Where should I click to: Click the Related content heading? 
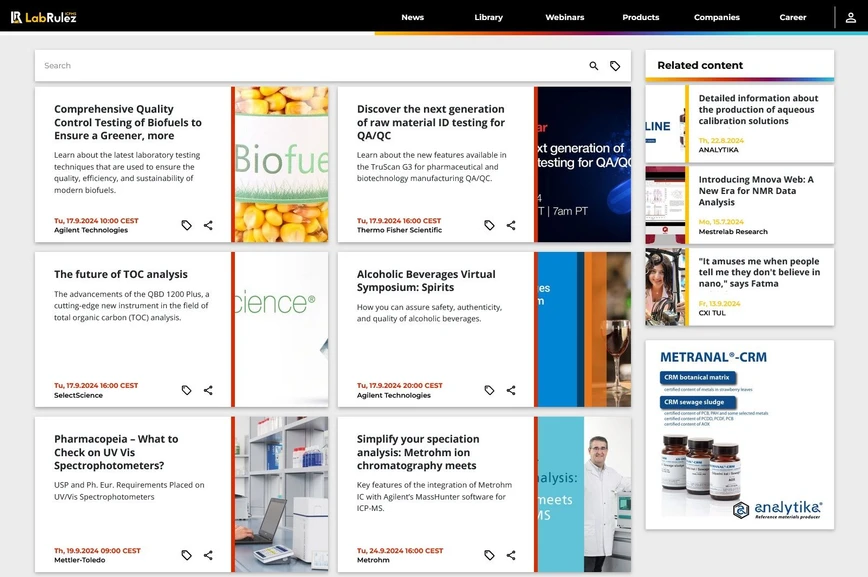tap(700, 65)
